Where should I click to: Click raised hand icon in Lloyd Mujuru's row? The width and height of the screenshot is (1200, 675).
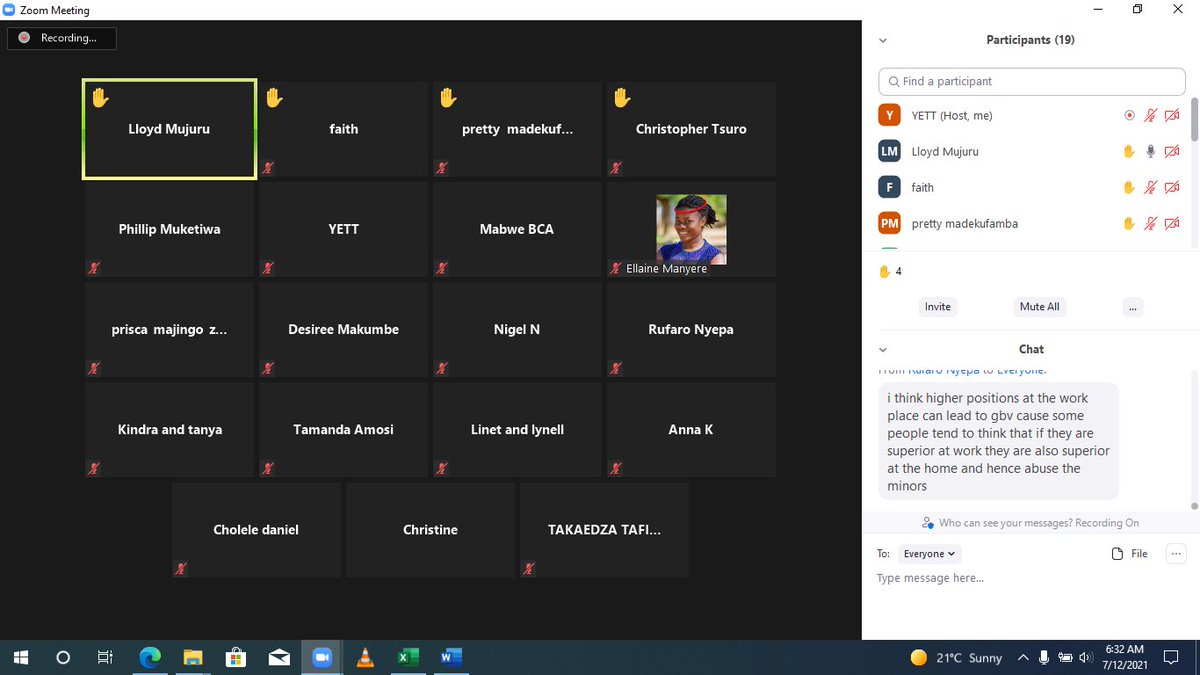1129,151
